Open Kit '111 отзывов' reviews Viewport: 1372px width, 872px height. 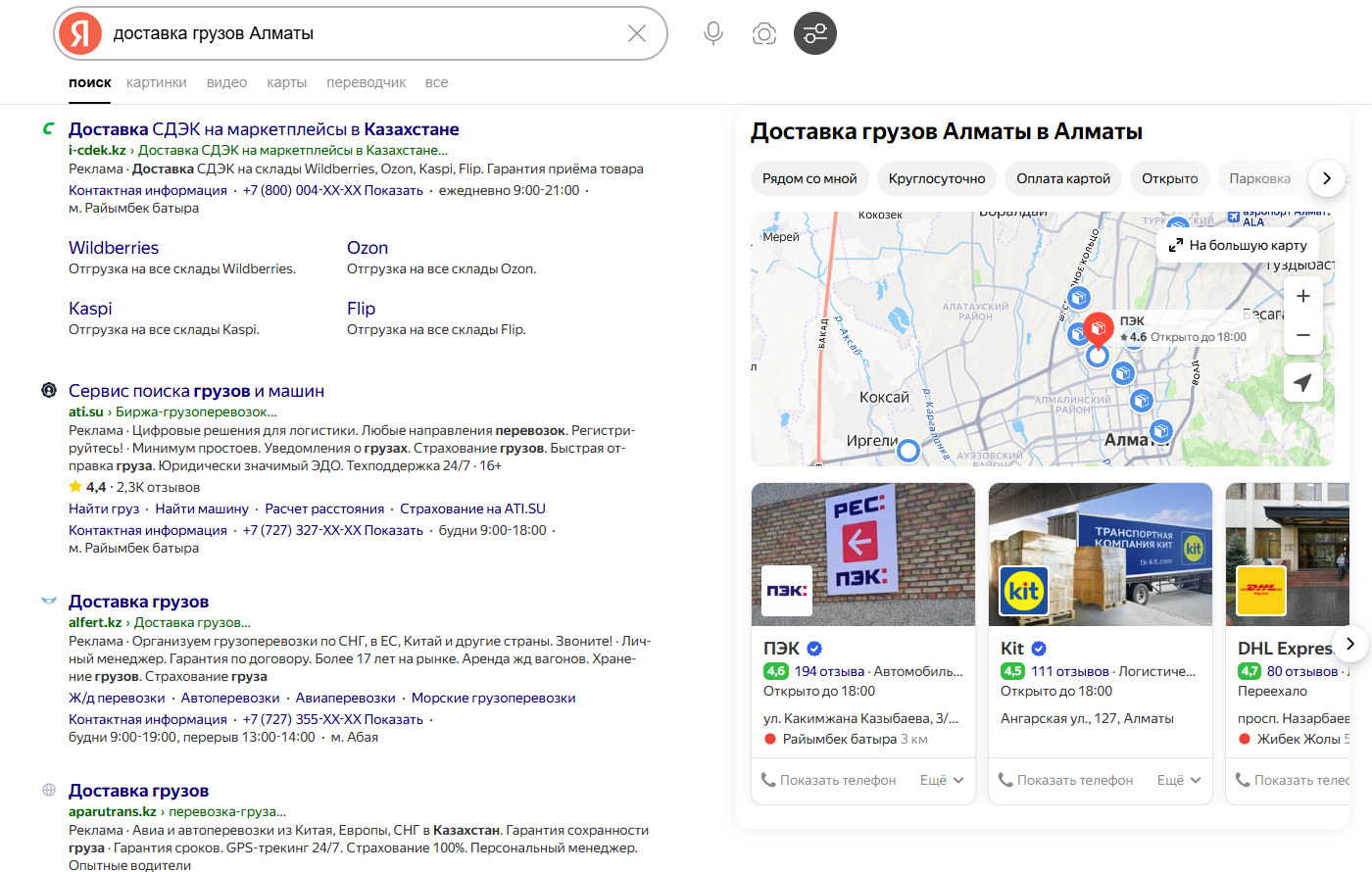1070,671
